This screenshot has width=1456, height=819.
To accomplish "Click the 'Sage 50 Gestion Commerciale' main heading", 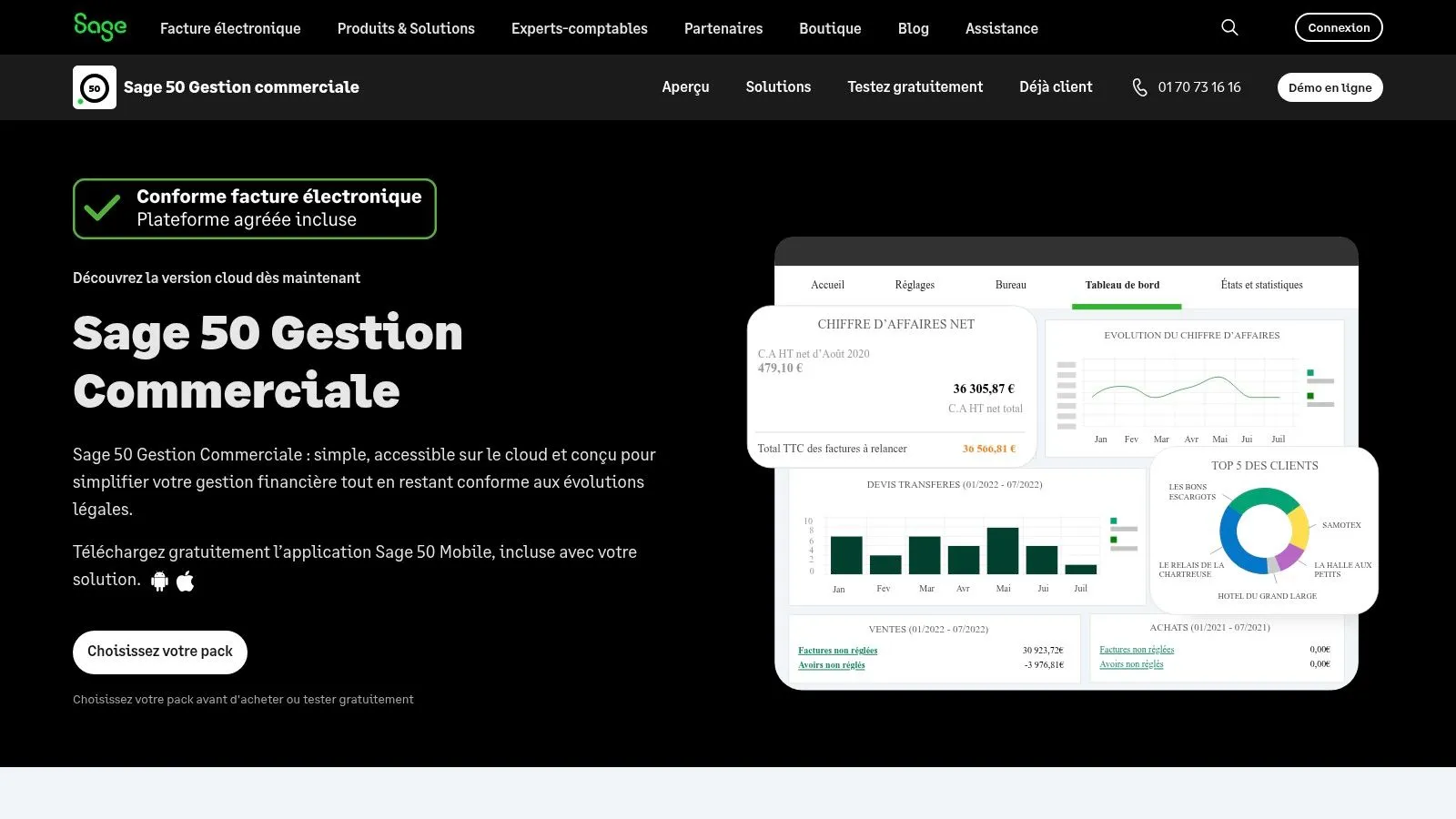I will click(268, 362).
